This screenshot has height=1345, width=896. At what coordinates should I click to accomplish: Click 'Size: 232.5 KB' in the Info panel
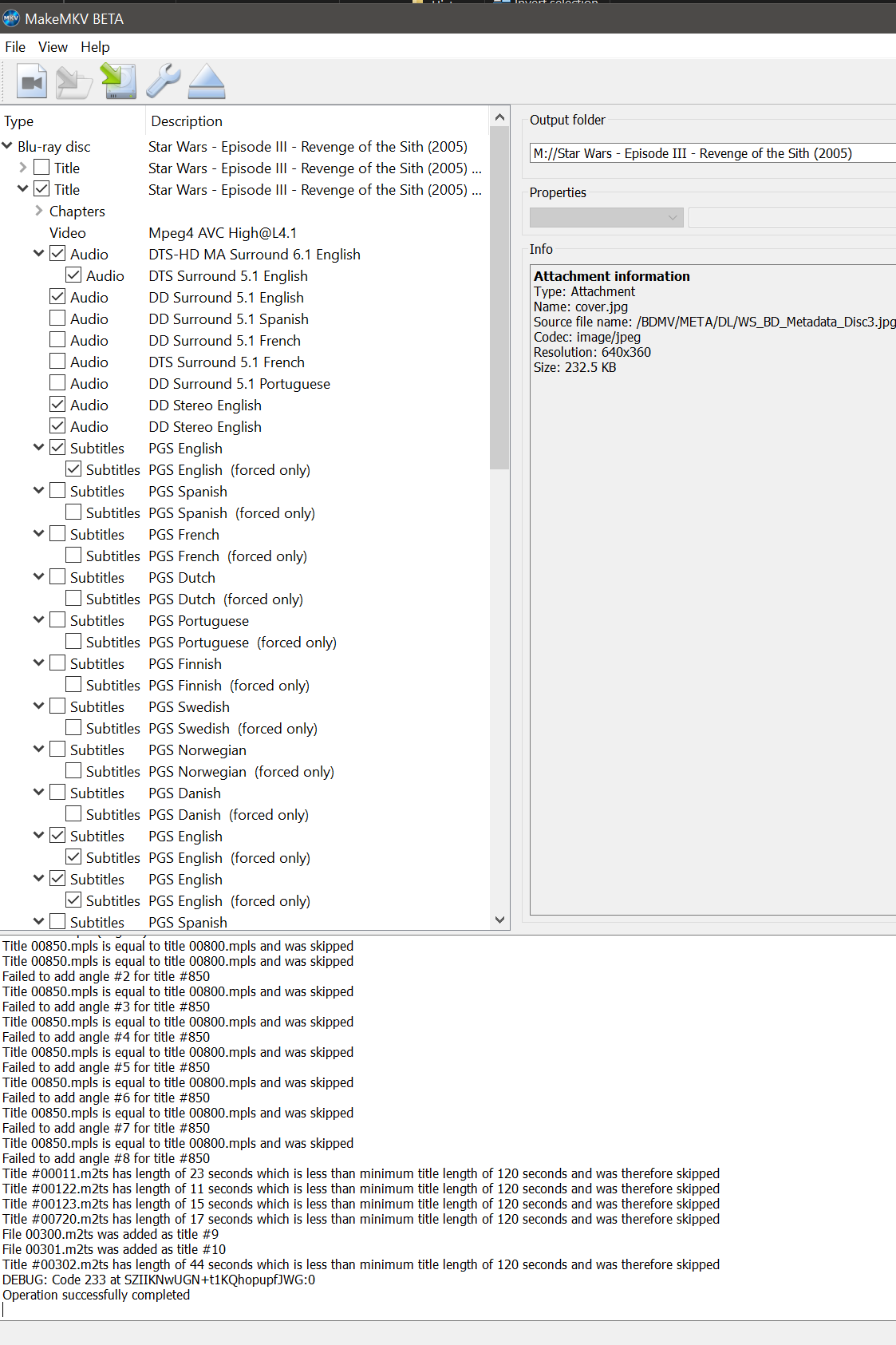click(x=574, y=367)
